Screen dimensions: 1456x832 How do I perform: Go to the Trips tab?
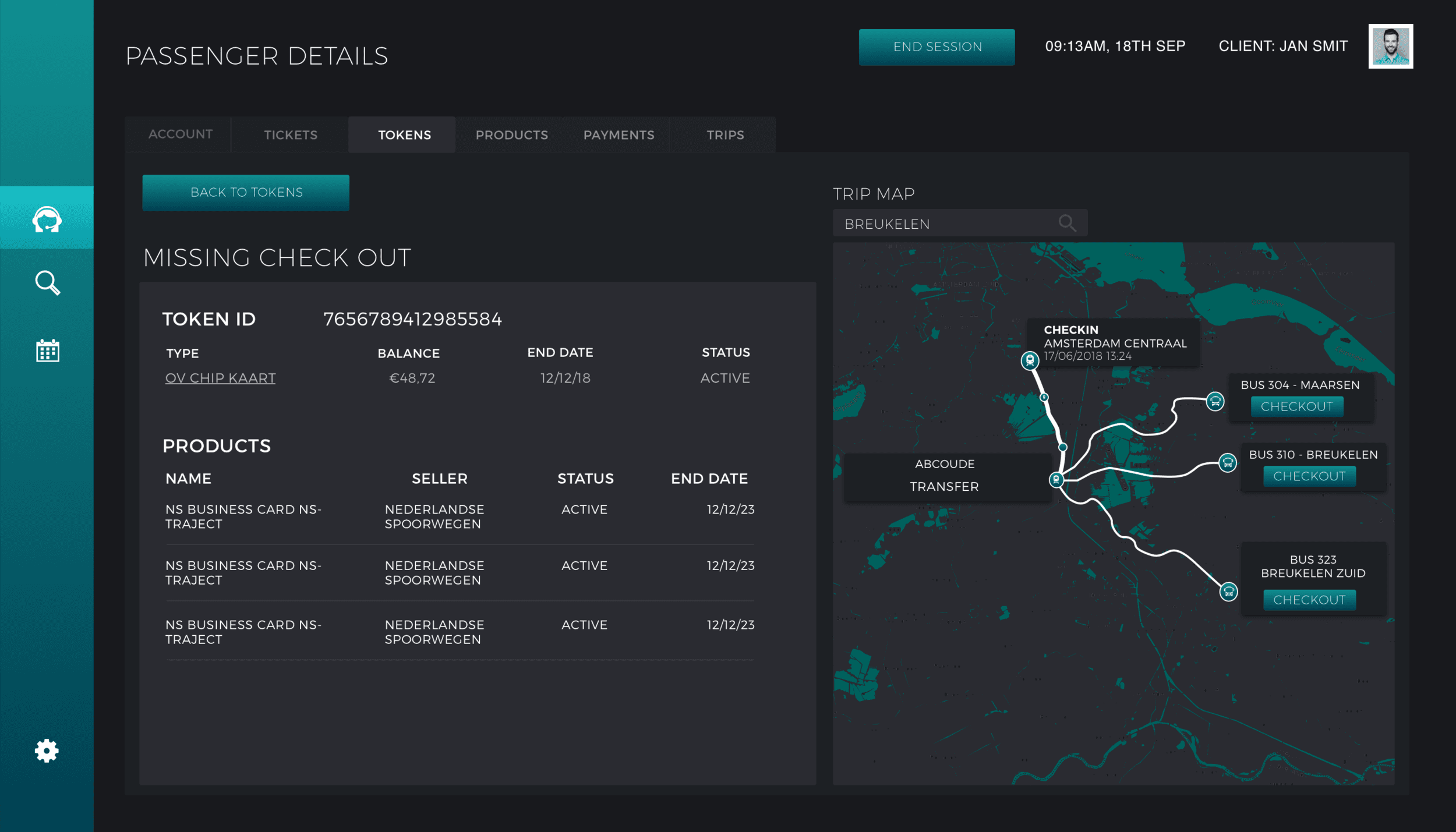(725, 135)
